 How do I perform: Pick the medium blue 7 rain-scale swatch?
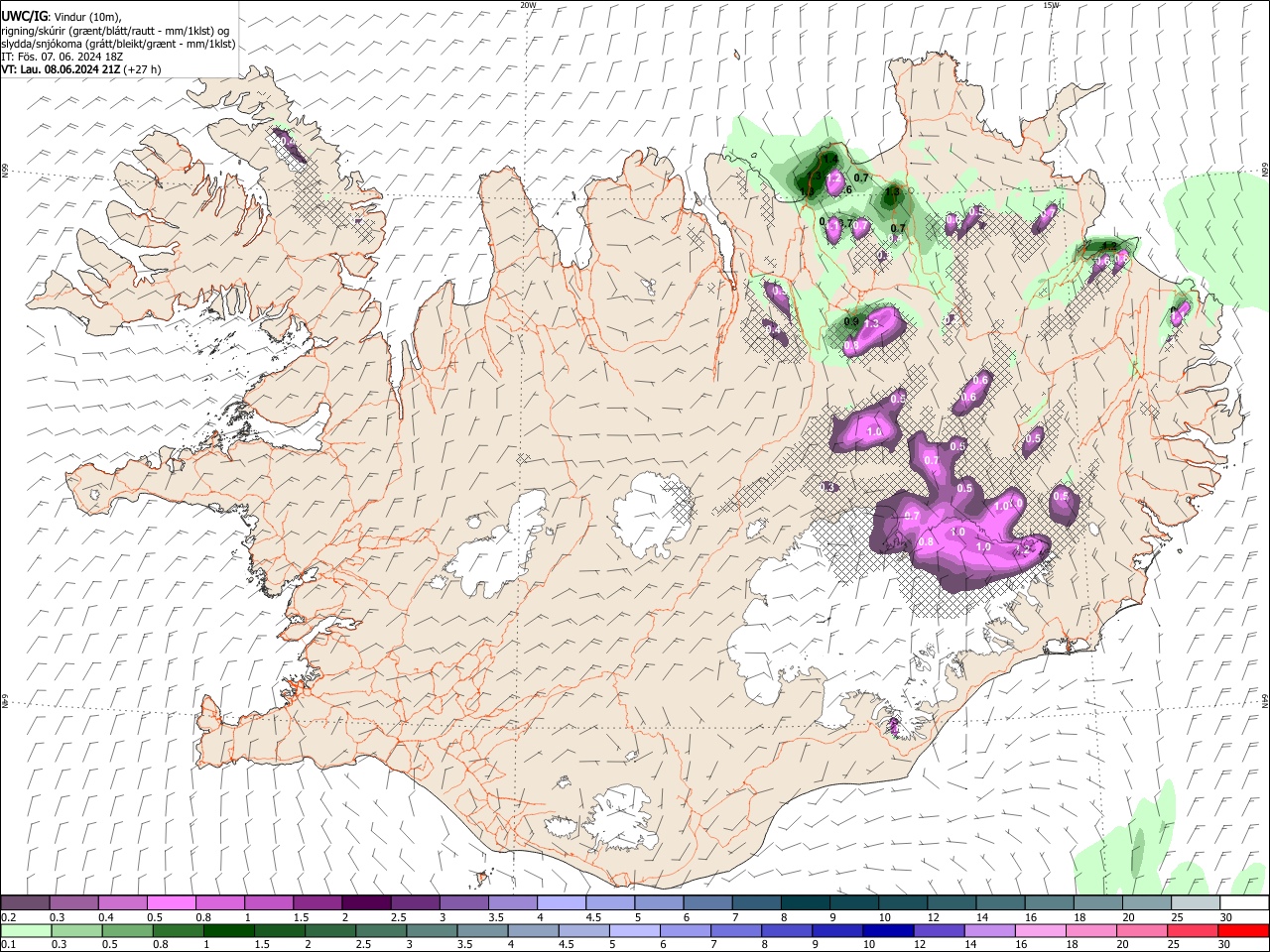click(x=735, y=930)
